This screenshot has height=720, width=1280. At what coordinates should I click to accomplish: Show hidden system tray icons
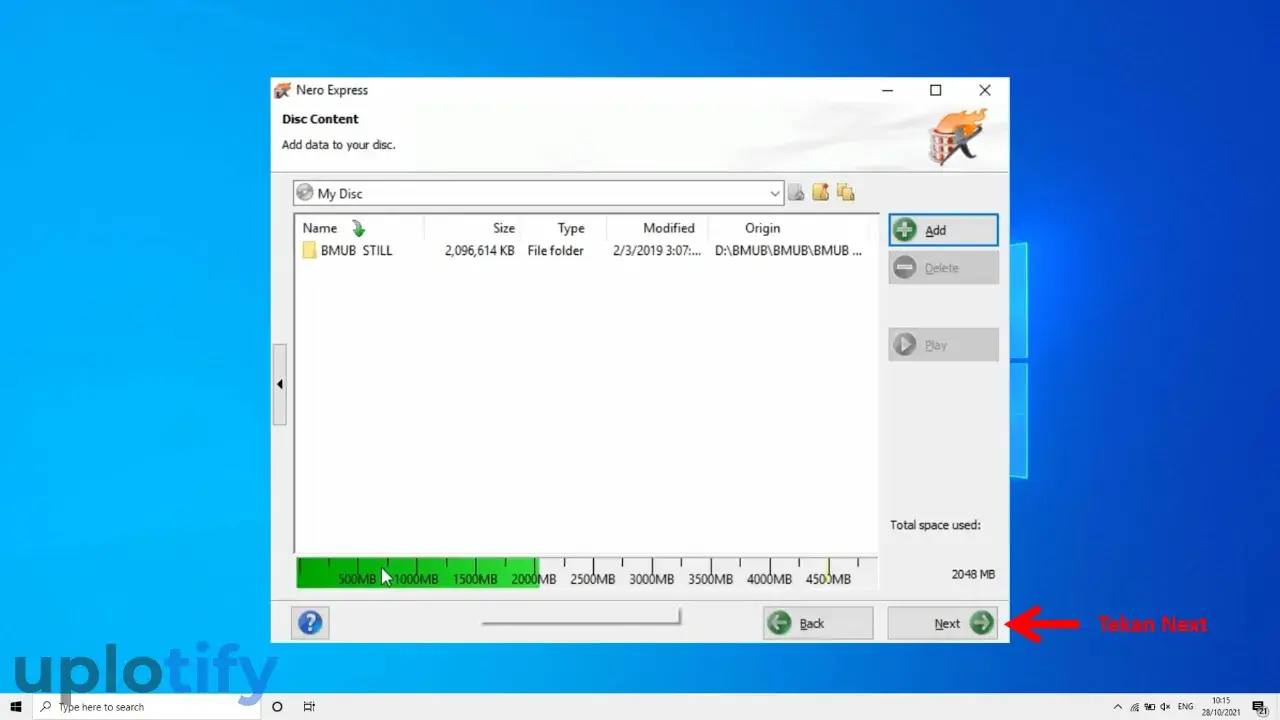tap(1119, 707)
